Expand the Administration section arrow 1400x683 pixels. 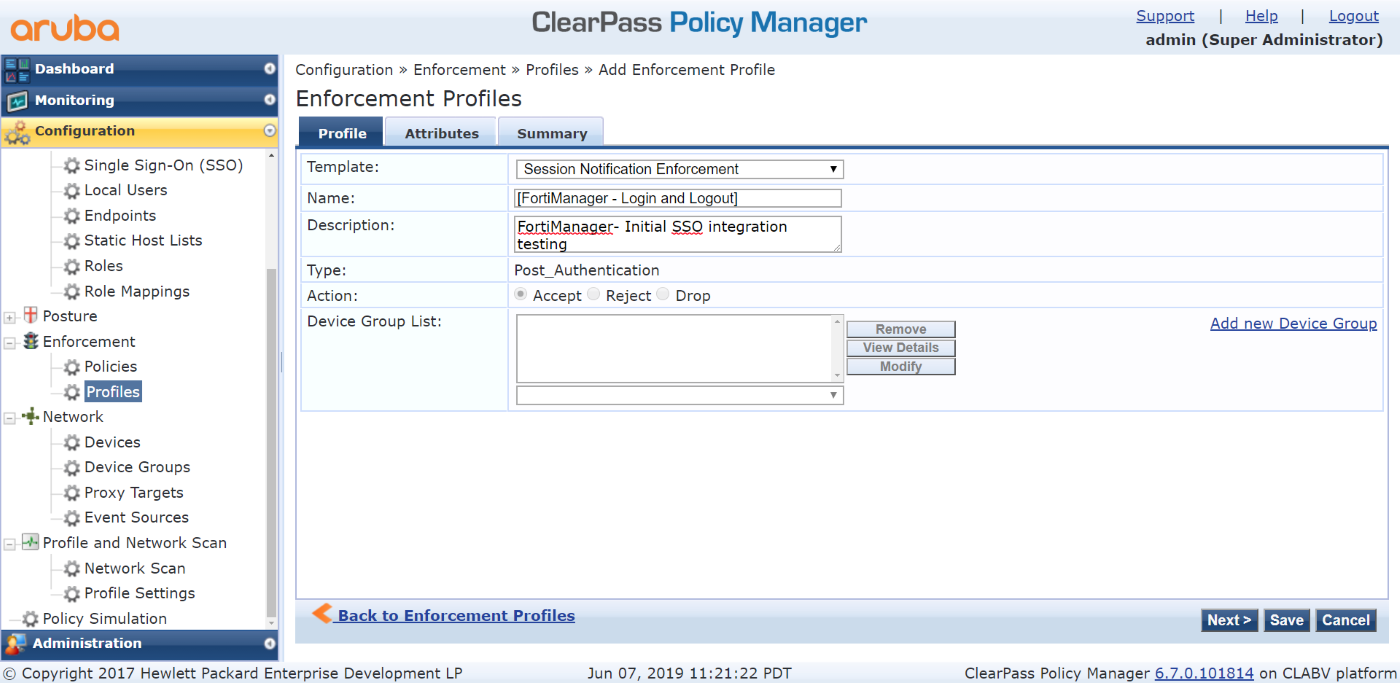tap(269, 644)
